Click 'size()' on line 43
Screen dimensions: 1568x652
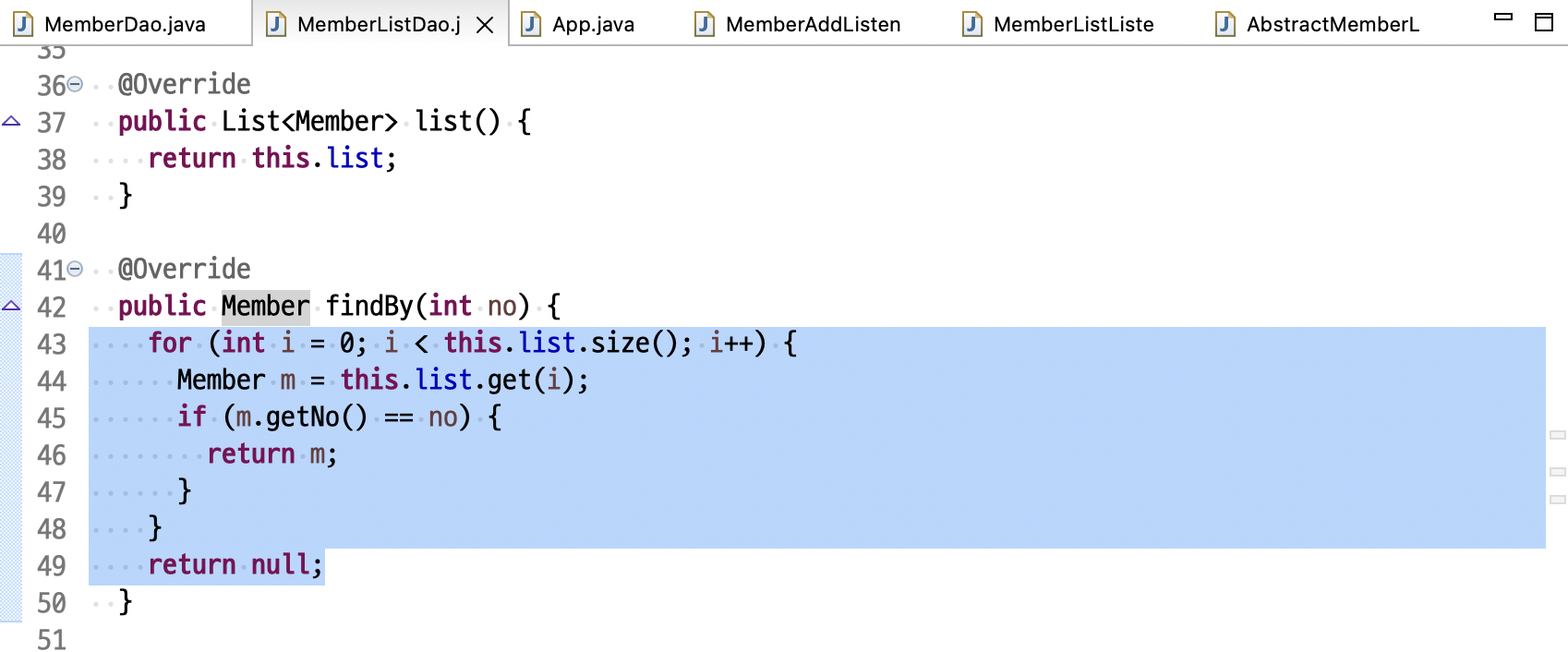[x=634, y=344]
